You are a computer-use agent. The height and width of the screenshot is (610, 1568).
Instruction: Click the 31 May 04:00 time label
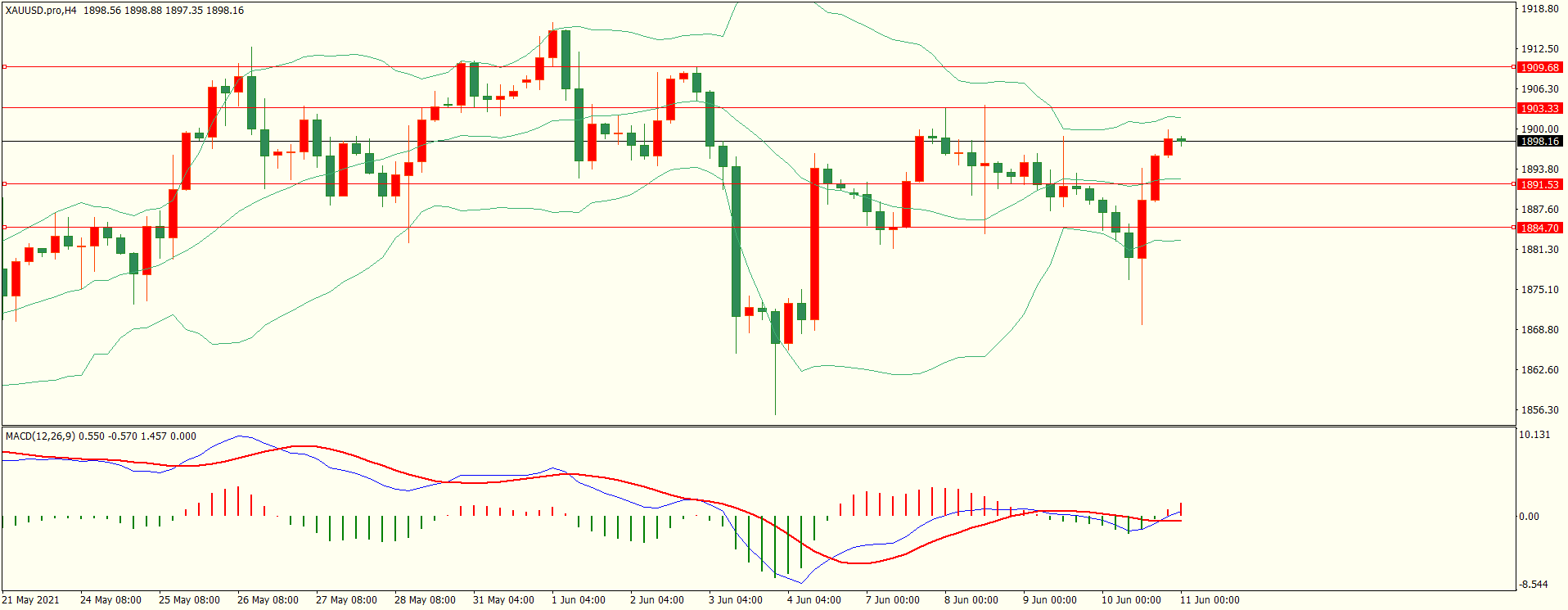click(x=503, y=600)
